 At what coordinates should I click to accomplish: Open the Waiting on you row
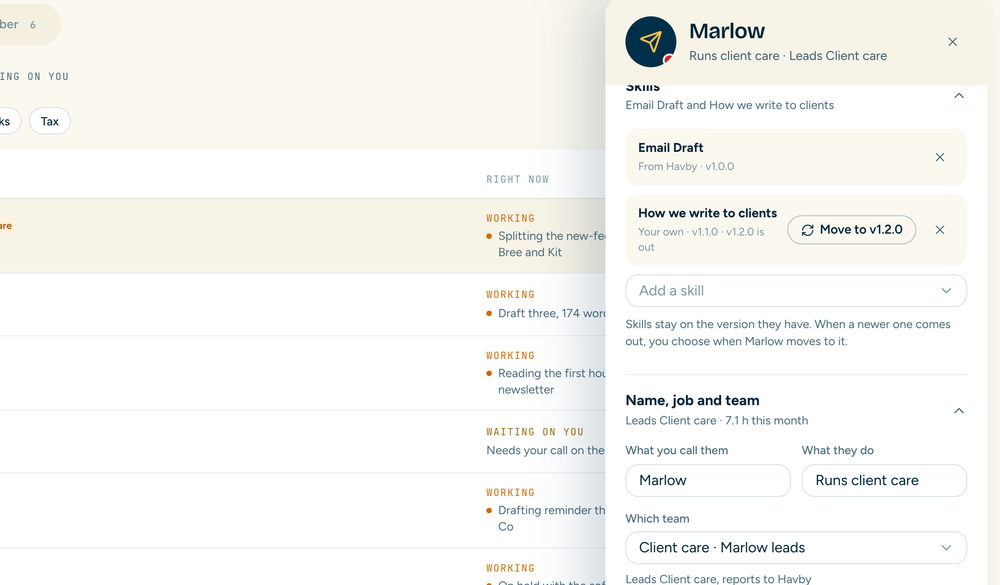click(302, 441)
